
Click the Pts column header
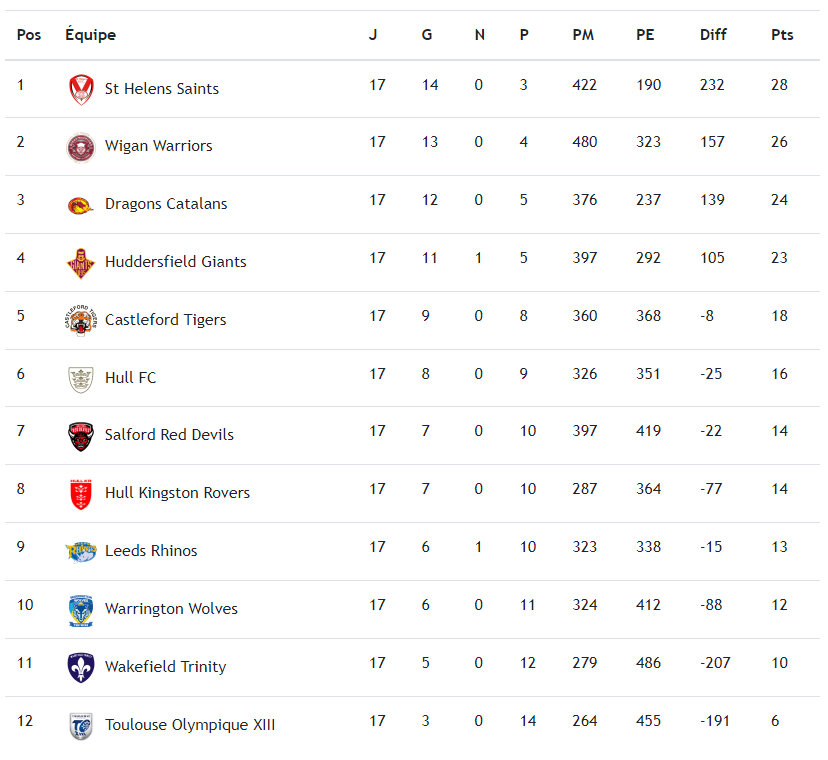tap(782, 35)
